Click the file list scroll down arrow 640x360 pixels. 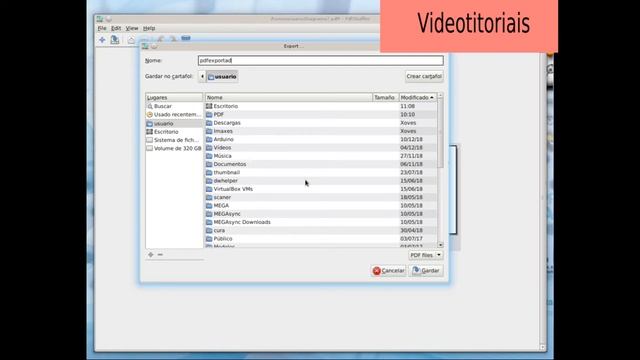(440, 244)
